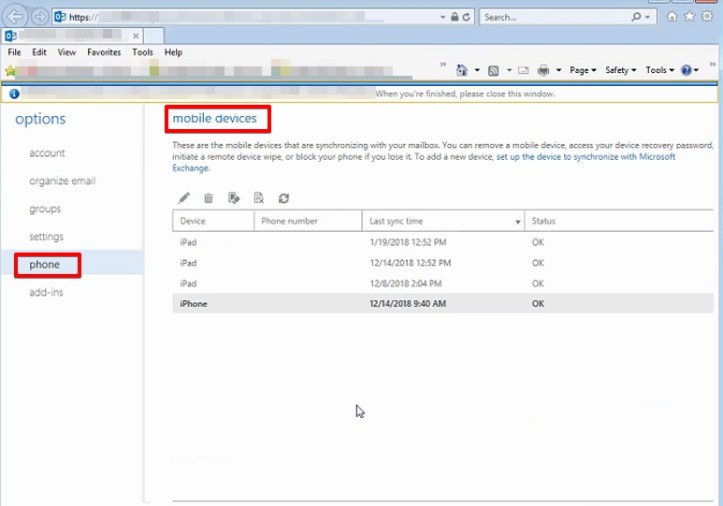Go to organize email options
Viewport: 723px width, 506px height.
pyautogui.click(x=62, y=181)
